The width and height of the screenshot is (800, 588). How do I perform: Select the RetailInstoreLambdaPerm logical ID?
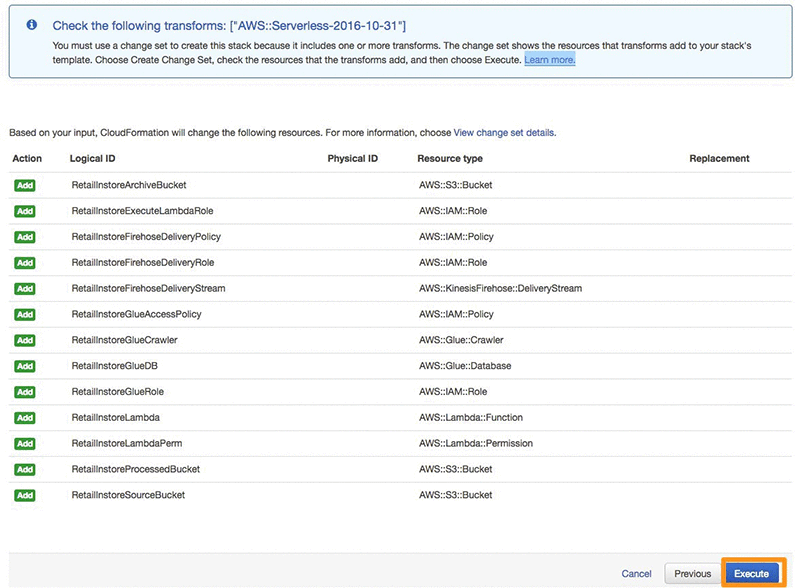click(127, 443)
